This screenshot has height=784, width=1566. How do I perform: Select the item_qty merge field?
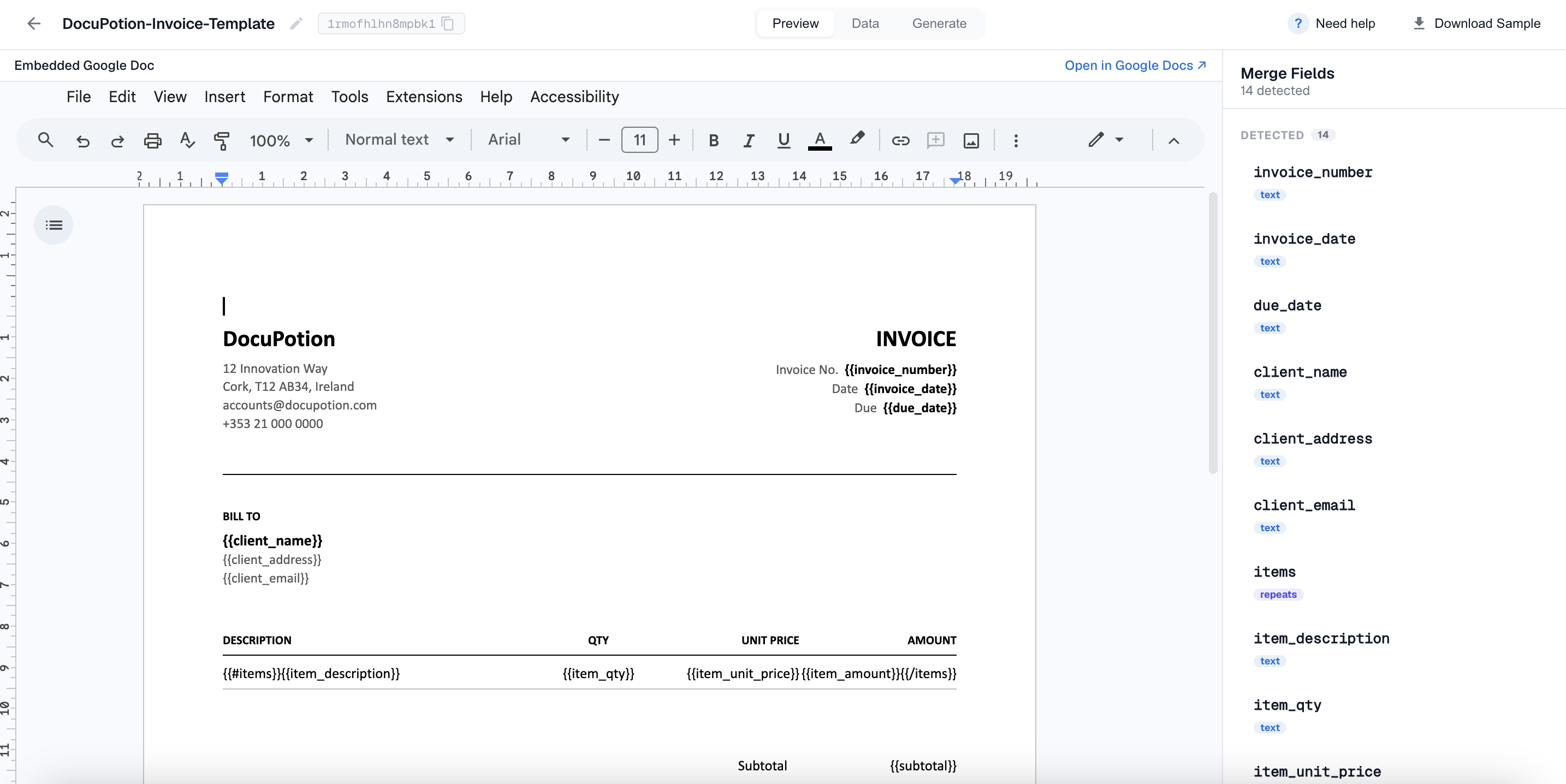coord(1287,705)
